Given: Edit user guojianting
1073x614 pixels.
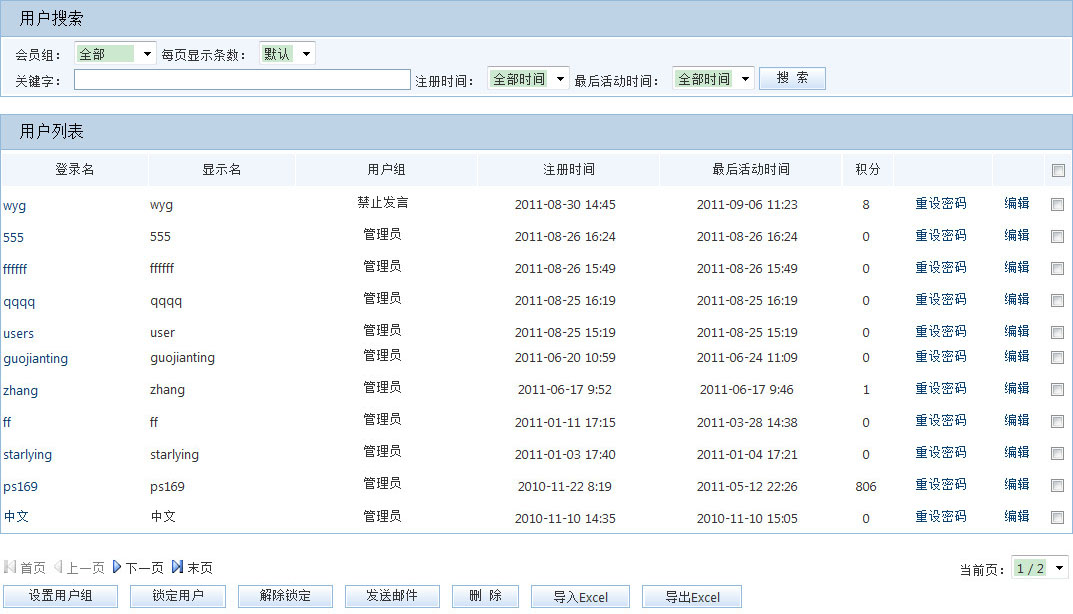Looking at the screenshot, I should pyautogui.click(x=1017, y=356).
